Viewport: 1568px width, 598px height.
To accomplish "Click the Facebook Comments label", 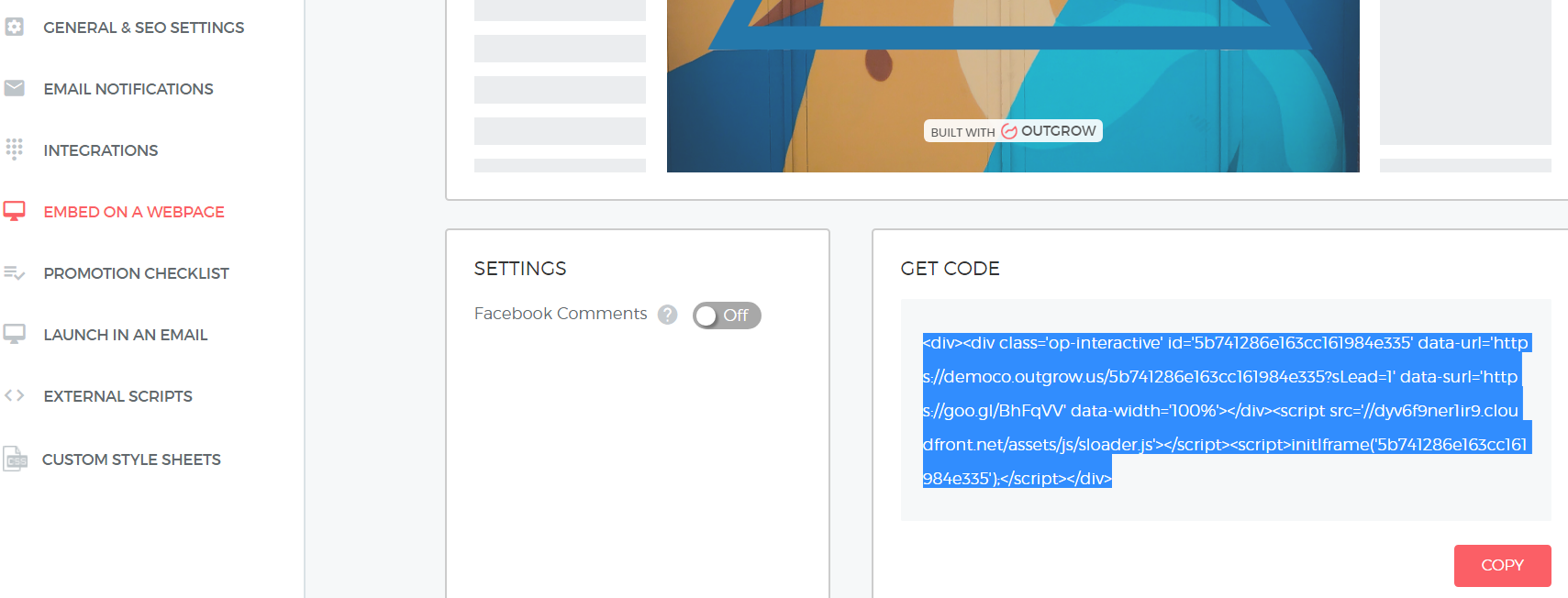I will click(x=561, y=314).
